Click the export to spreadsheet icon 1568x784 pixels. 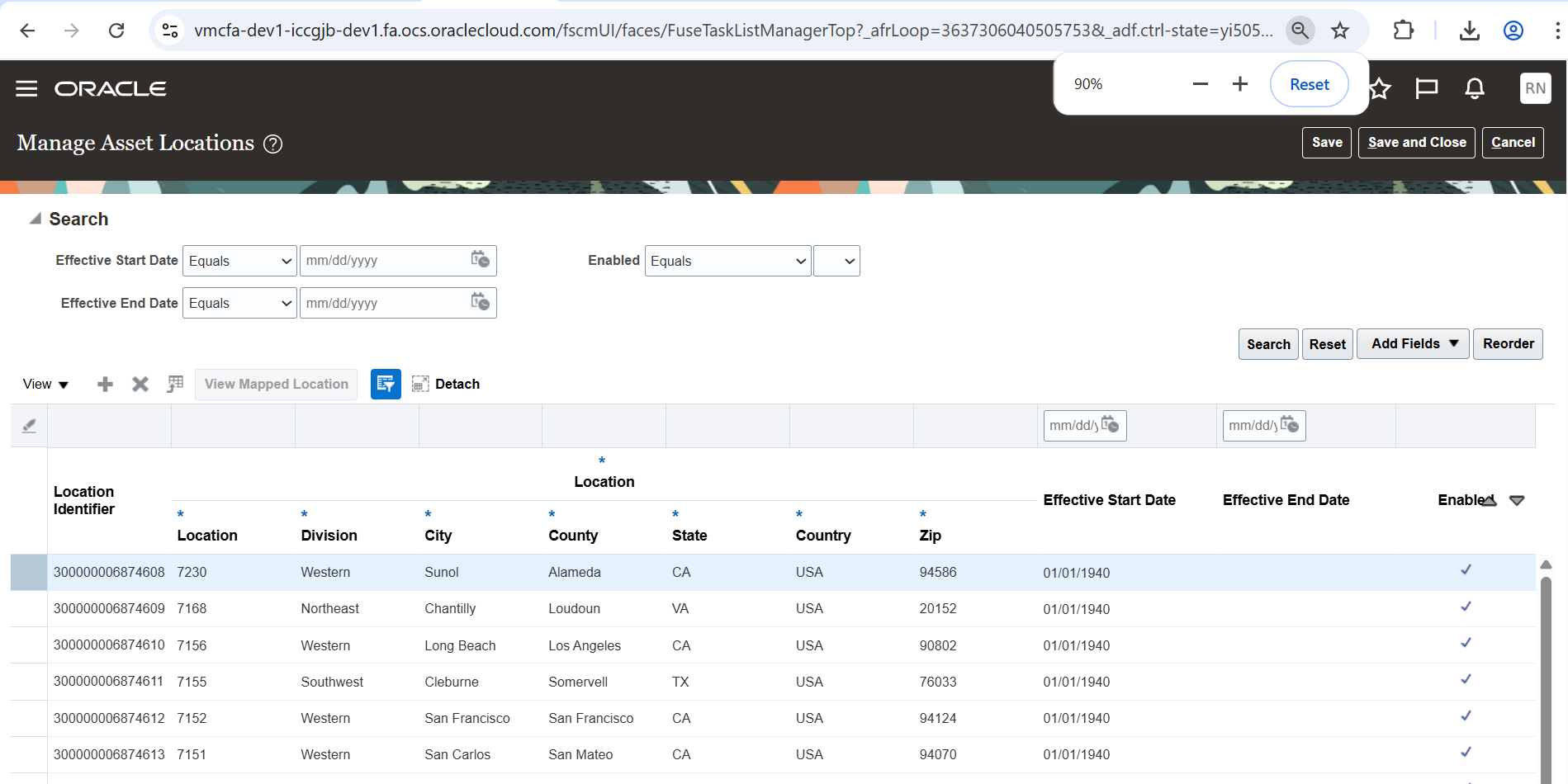coord(175,385)
